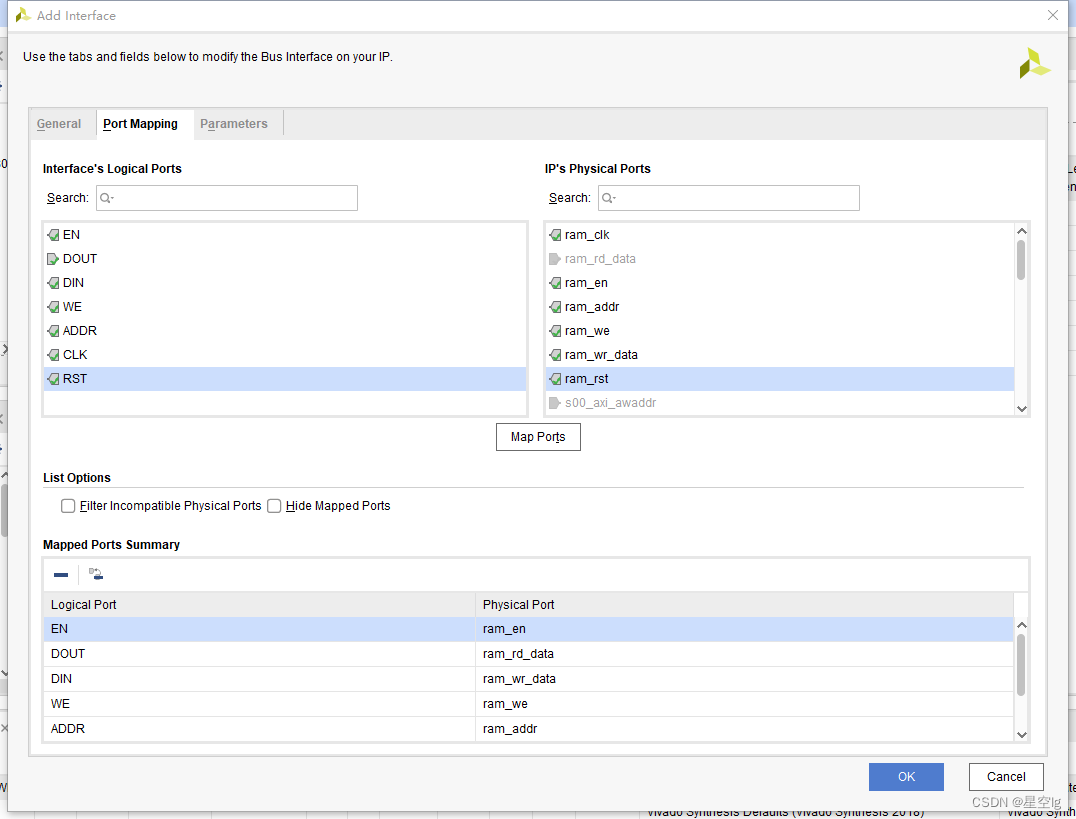The image size is (1076, 819).
Task: Click physical ports list scroll-down arrow
Action: pyautogui.click(x=1021, y=409)
